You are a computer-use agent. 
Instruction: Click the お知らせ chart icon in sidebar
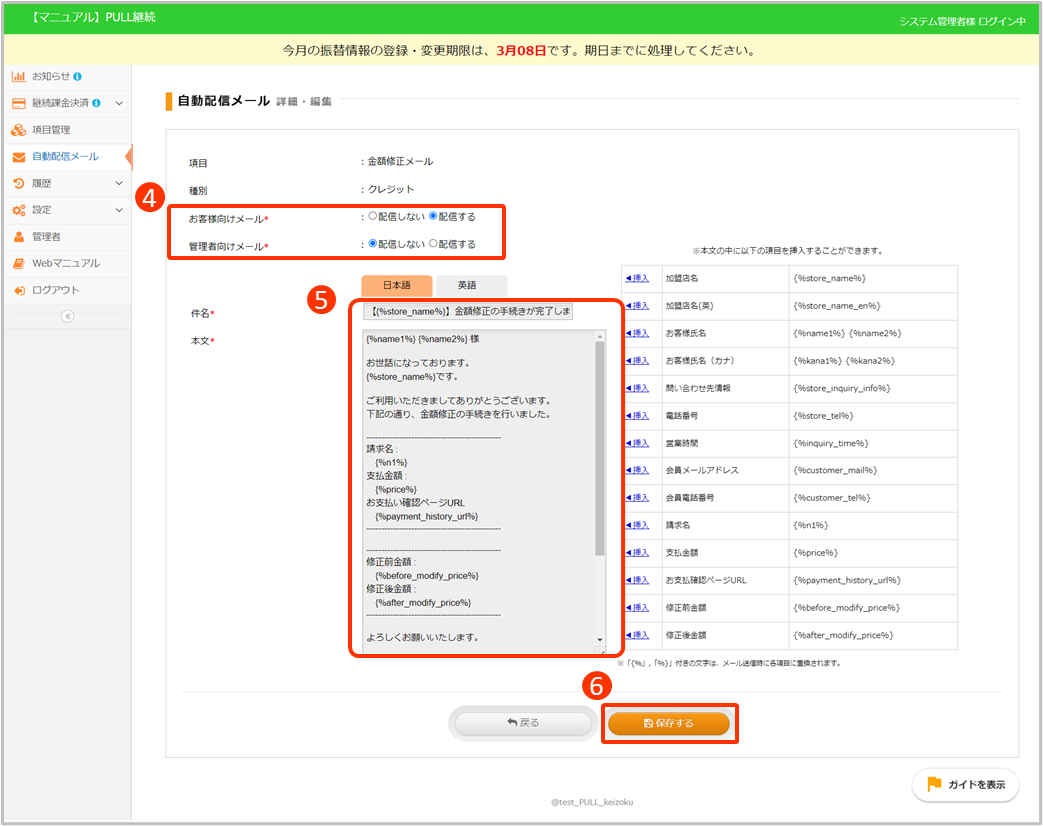pyautogui.click(x=19, y=76)
